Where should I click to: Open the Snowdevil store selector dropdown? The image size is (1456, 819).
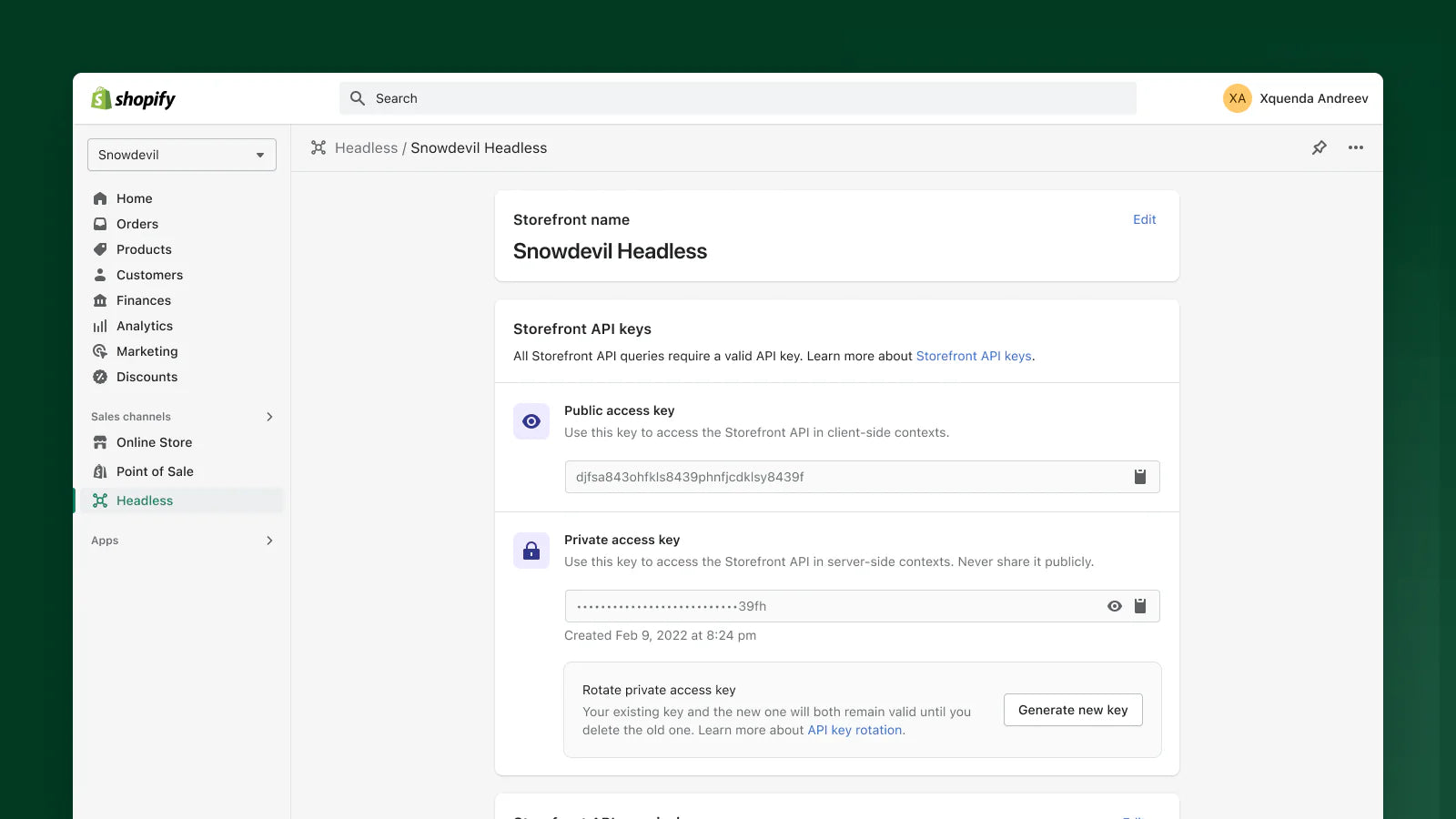click(x=182, y=155)
